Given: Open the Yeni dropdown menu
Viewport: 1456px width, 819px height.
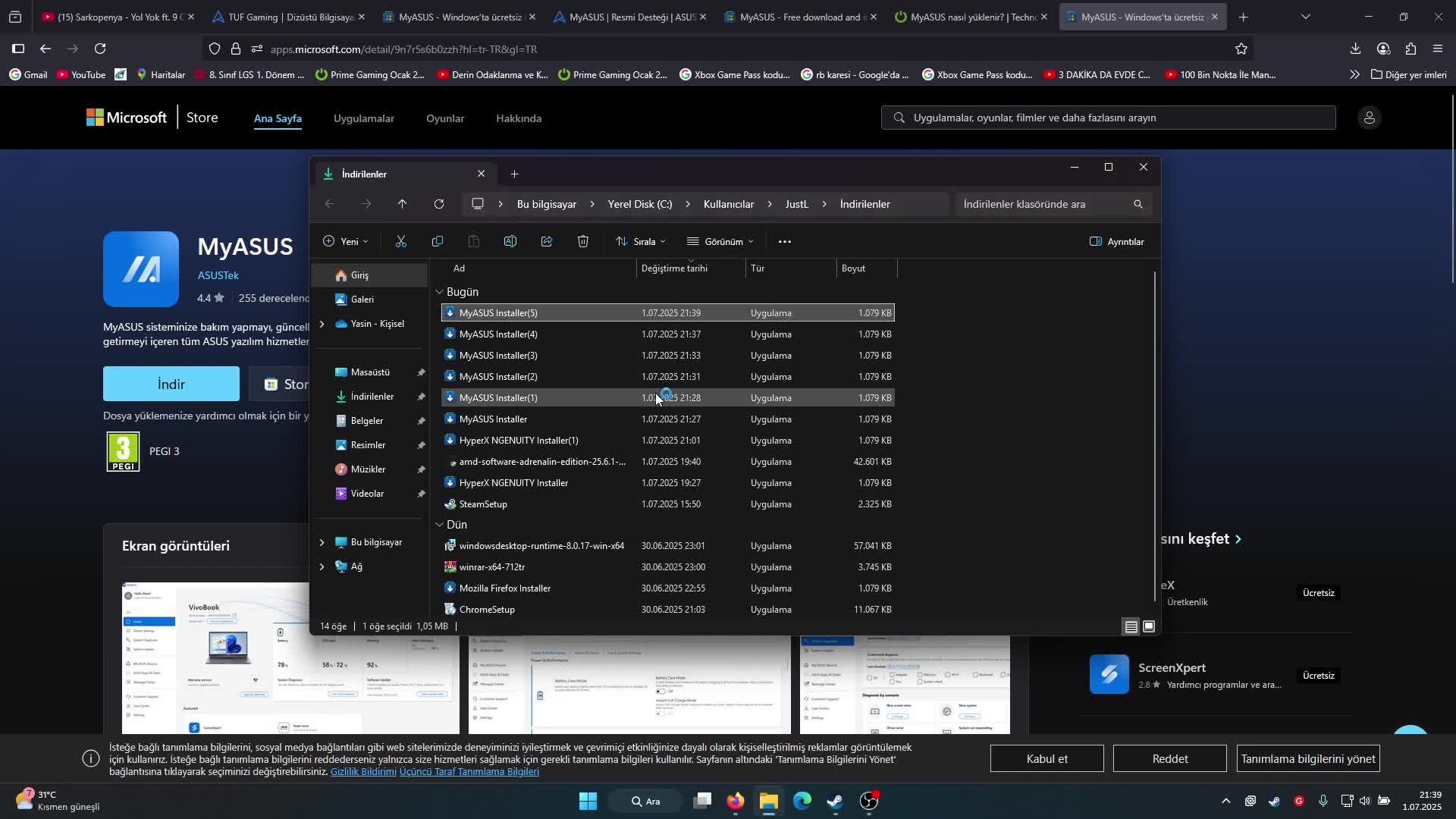Looking at the screenshot, I should click(x=346, y=242).
